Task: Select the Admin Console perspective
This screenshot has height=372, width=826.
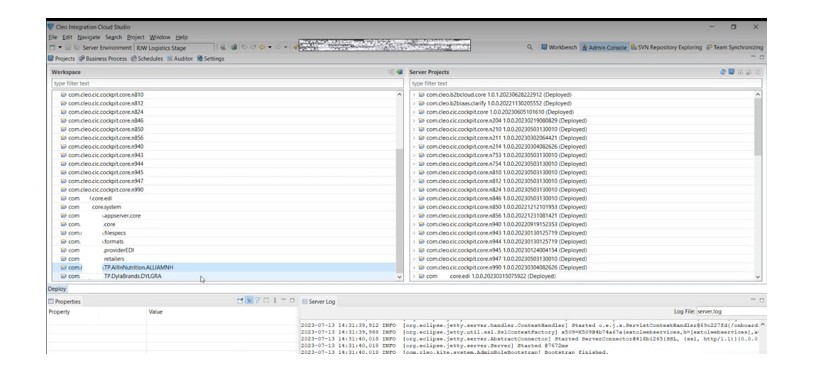Action: 604,47
